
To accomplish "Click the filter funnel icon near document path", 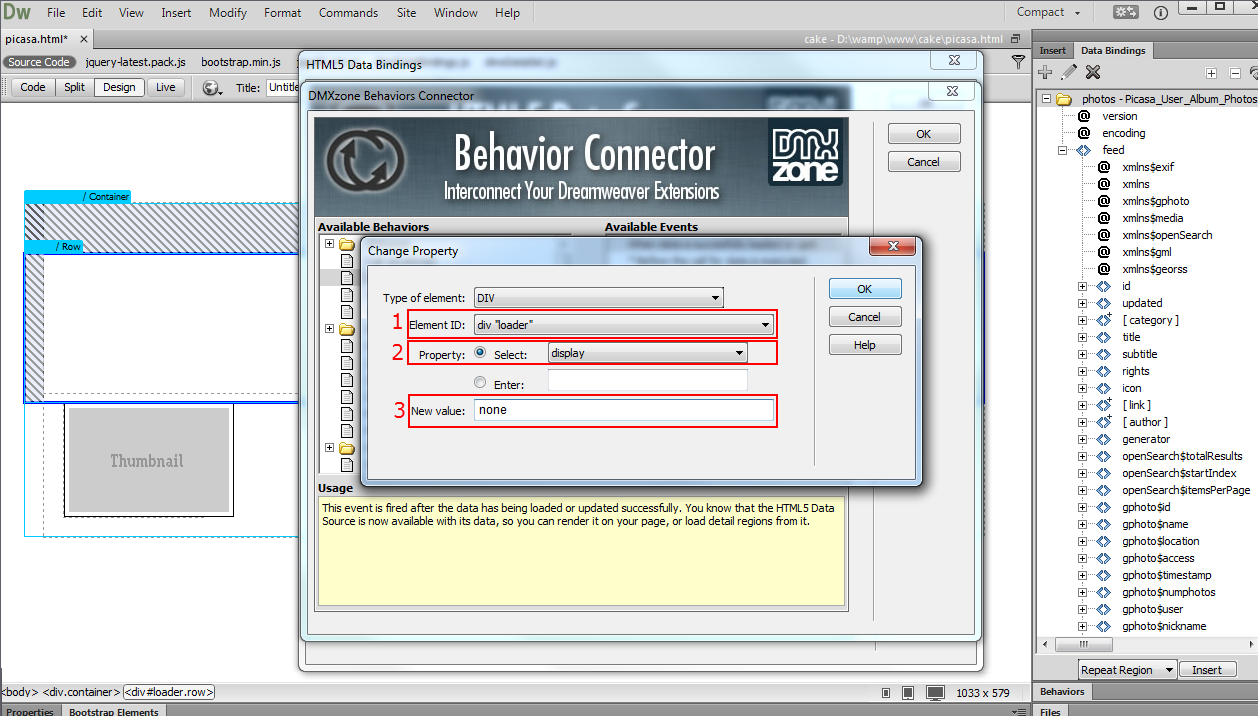I will 1018,62.
